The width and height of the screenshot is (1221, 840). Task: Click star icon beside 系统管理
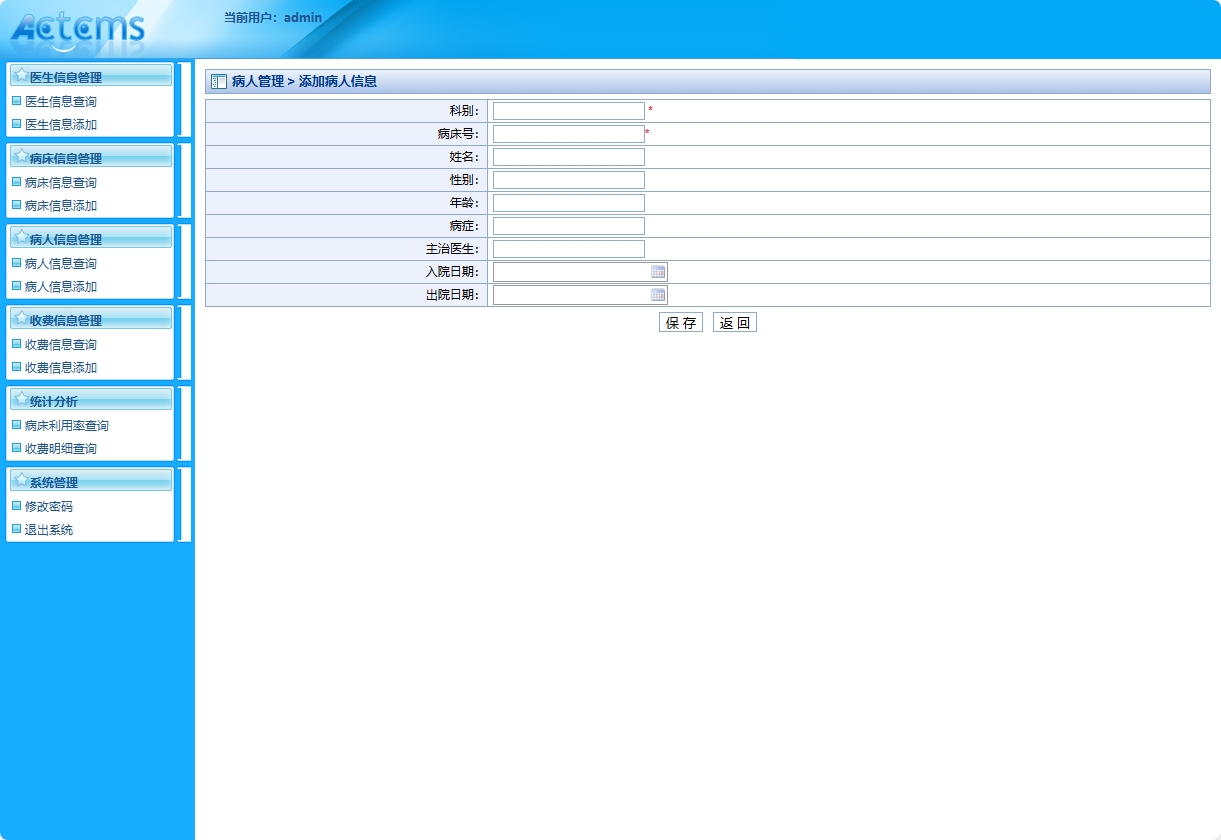coord(21,480)
